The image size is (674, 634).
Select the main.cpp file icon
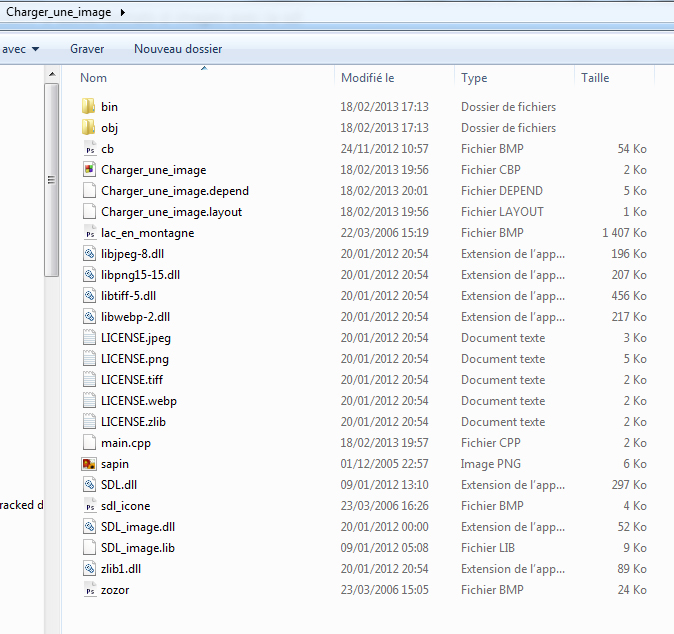point(88,443)
